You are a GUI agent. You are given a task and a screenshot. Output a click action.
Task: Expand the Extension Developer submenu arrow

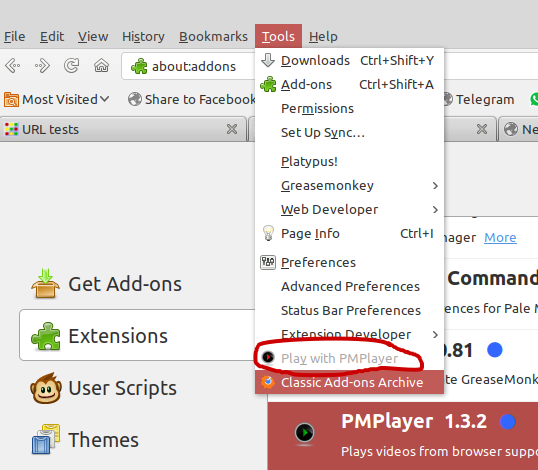(x=435, y=334)
